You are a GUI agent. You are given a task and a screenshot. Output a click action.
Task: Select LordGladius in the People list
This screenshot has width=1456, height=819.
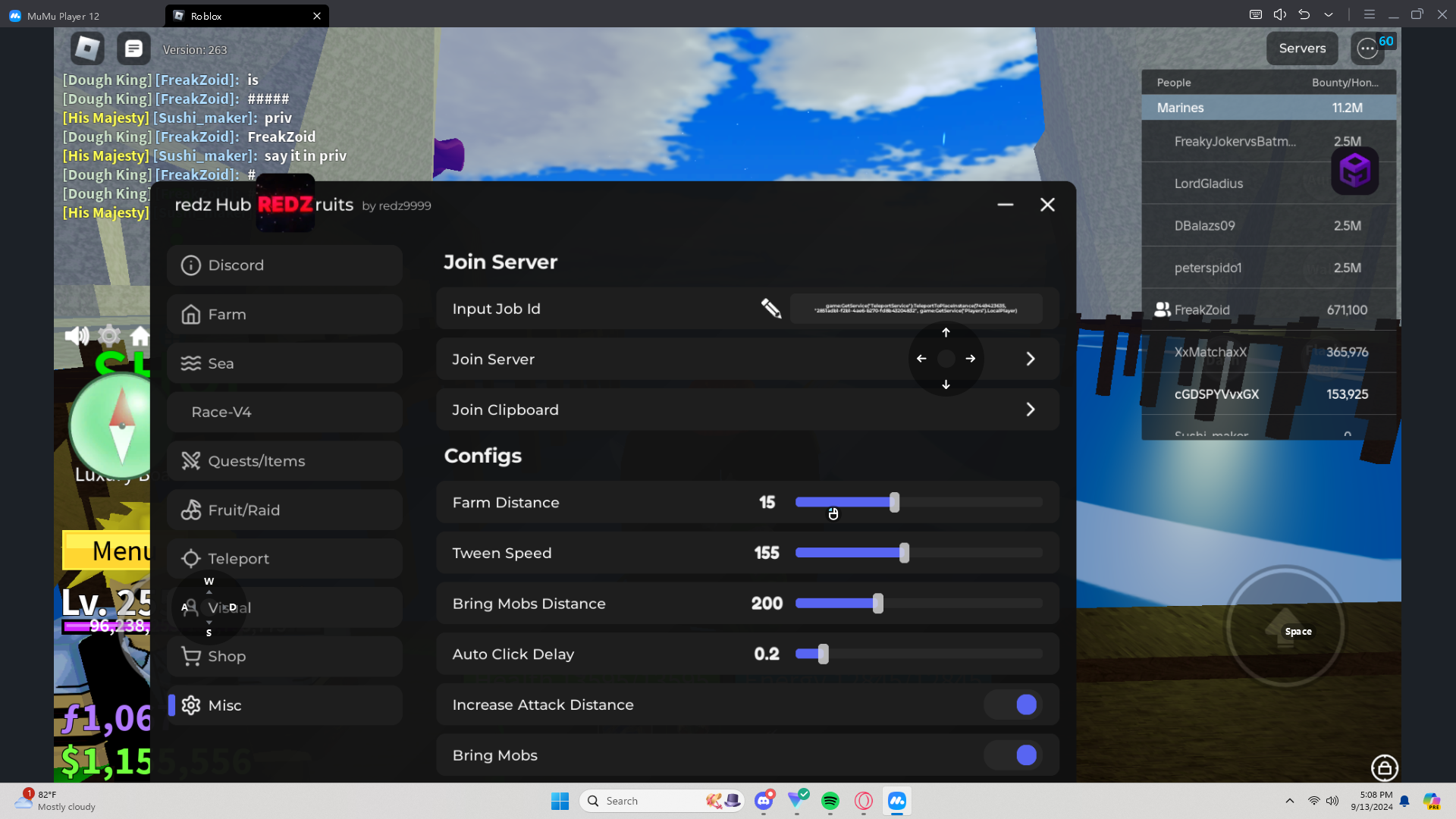(x=1269, y=184)
